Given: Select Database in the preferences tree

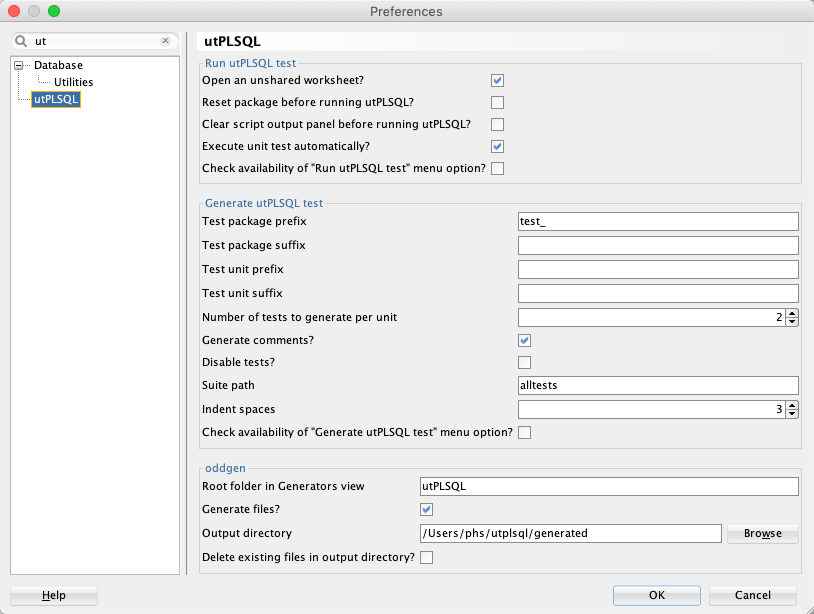Looking at the screenshot, I should [x=58, y=65].
